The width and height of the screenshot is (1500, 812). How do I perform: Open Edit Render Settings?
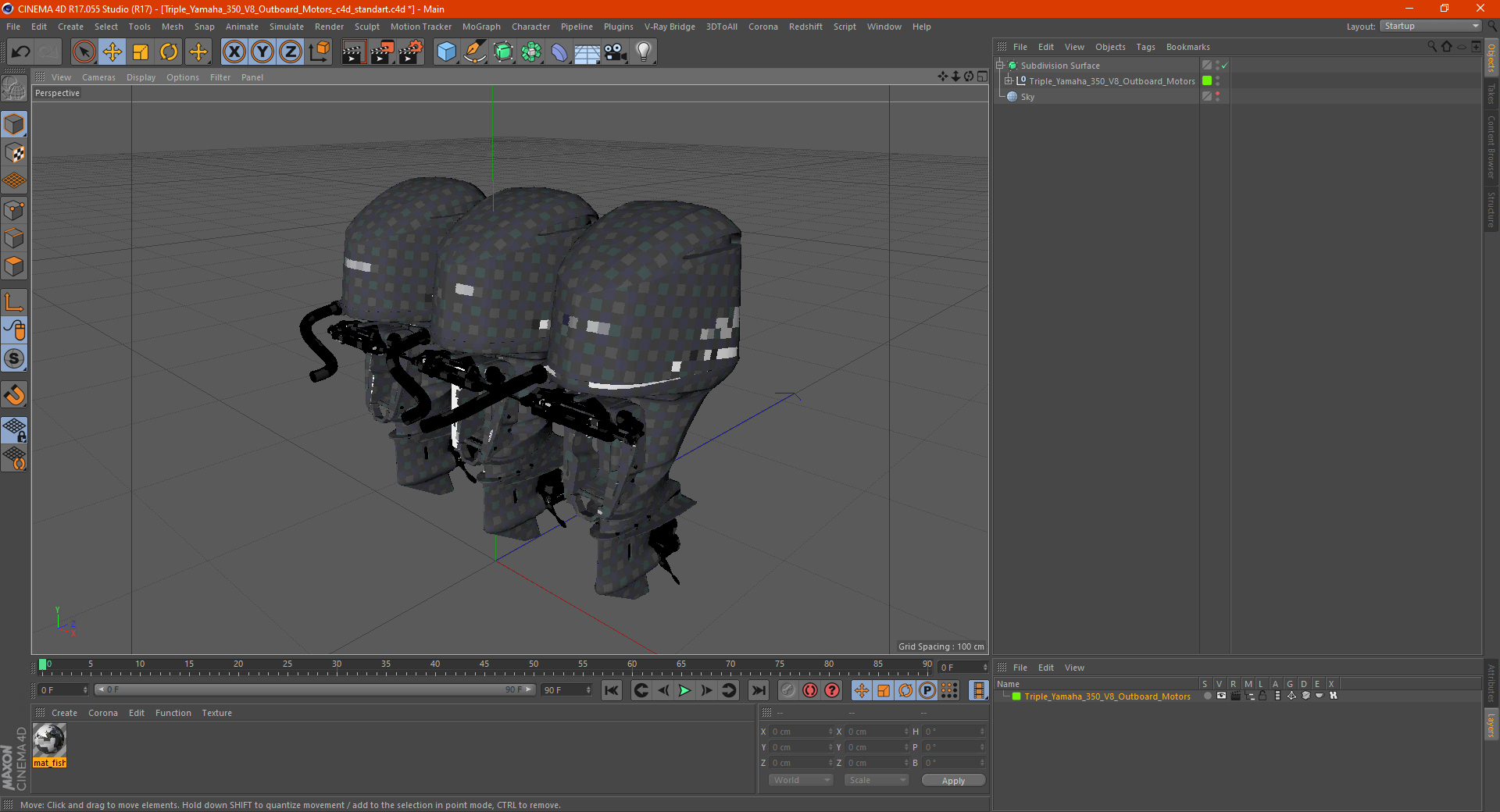pos(411,52)
